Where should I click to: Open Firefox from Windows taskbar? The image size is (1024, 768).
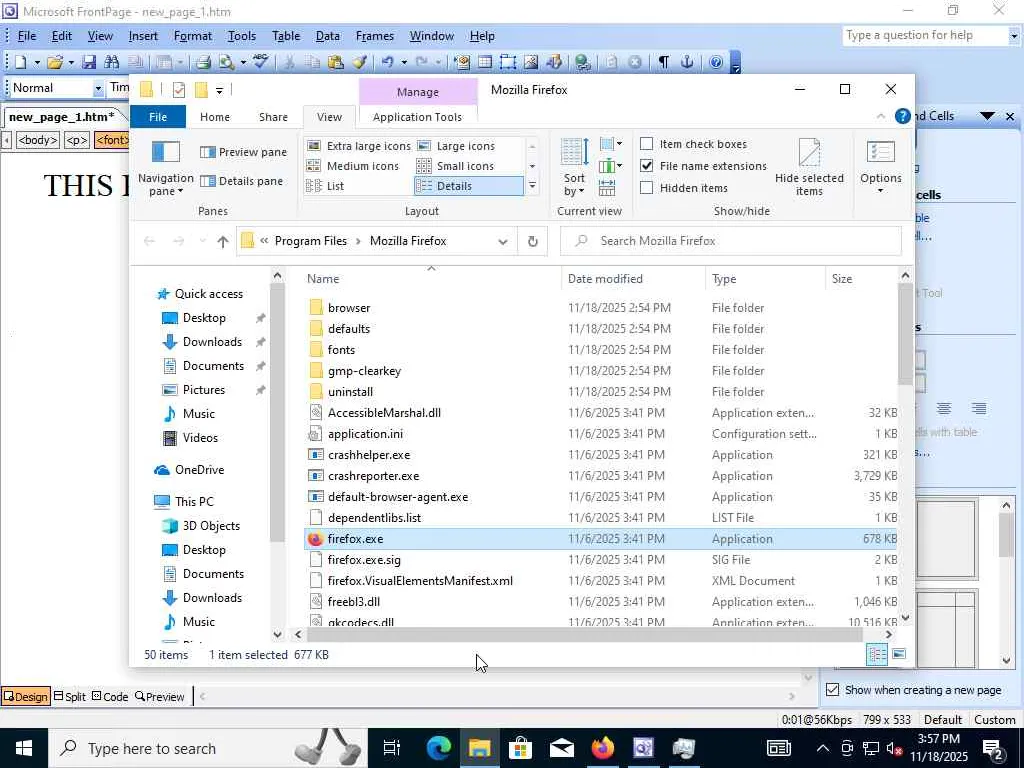click(603, 748)
